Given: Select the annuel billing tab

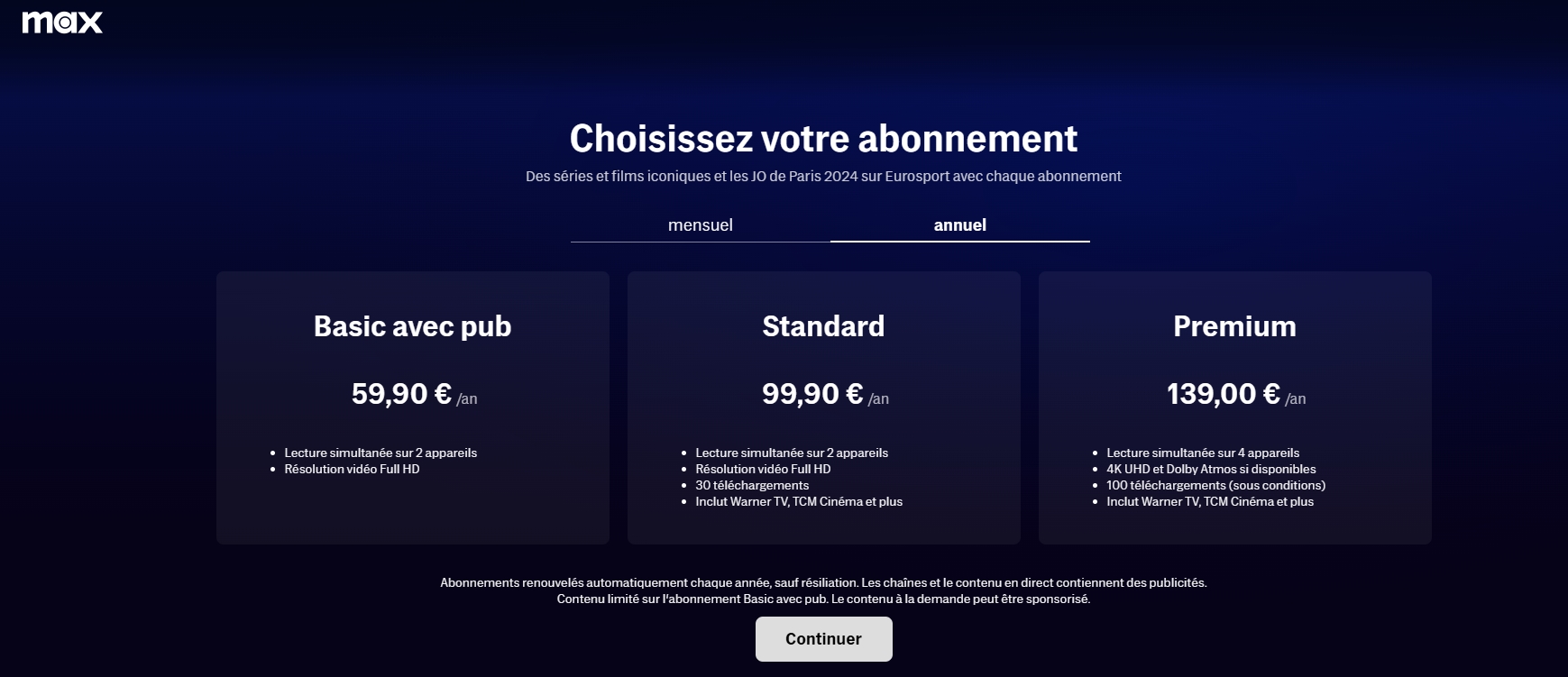Looking at the screenshot, I should coord(959,225).
